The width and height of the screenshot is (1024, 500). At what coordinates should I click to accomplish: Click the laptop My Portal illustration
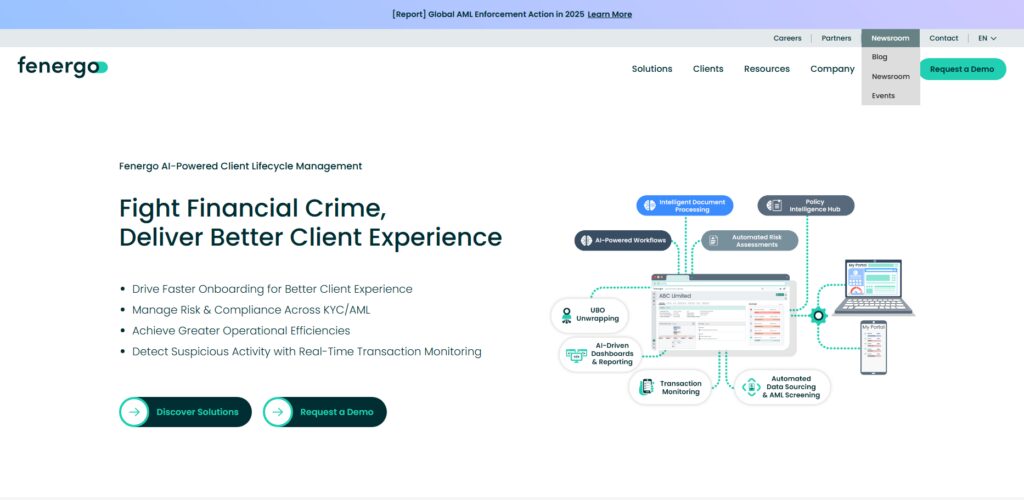tap(874, 287)
